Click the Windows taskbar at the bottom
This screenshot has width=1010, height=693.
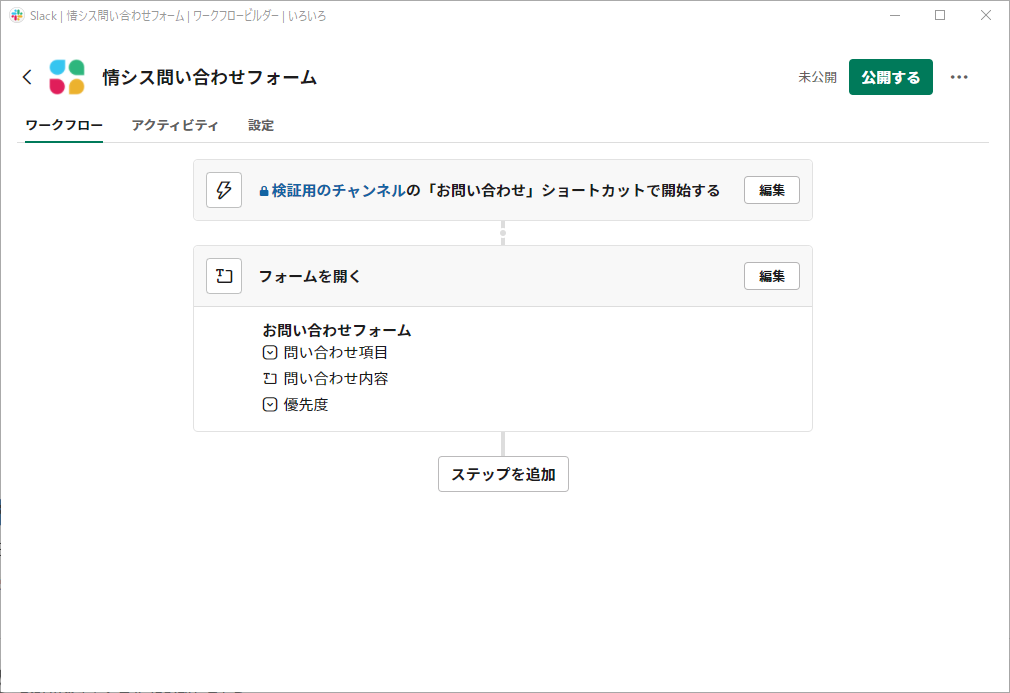coord(505,688)
